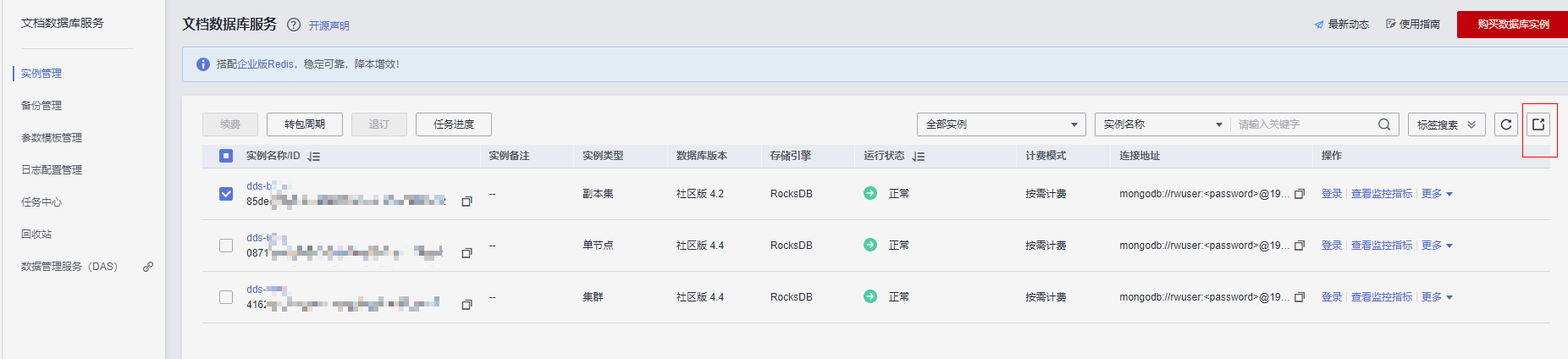Go to 参数模板管理 in the sidebar

click(x=52, y=138)
